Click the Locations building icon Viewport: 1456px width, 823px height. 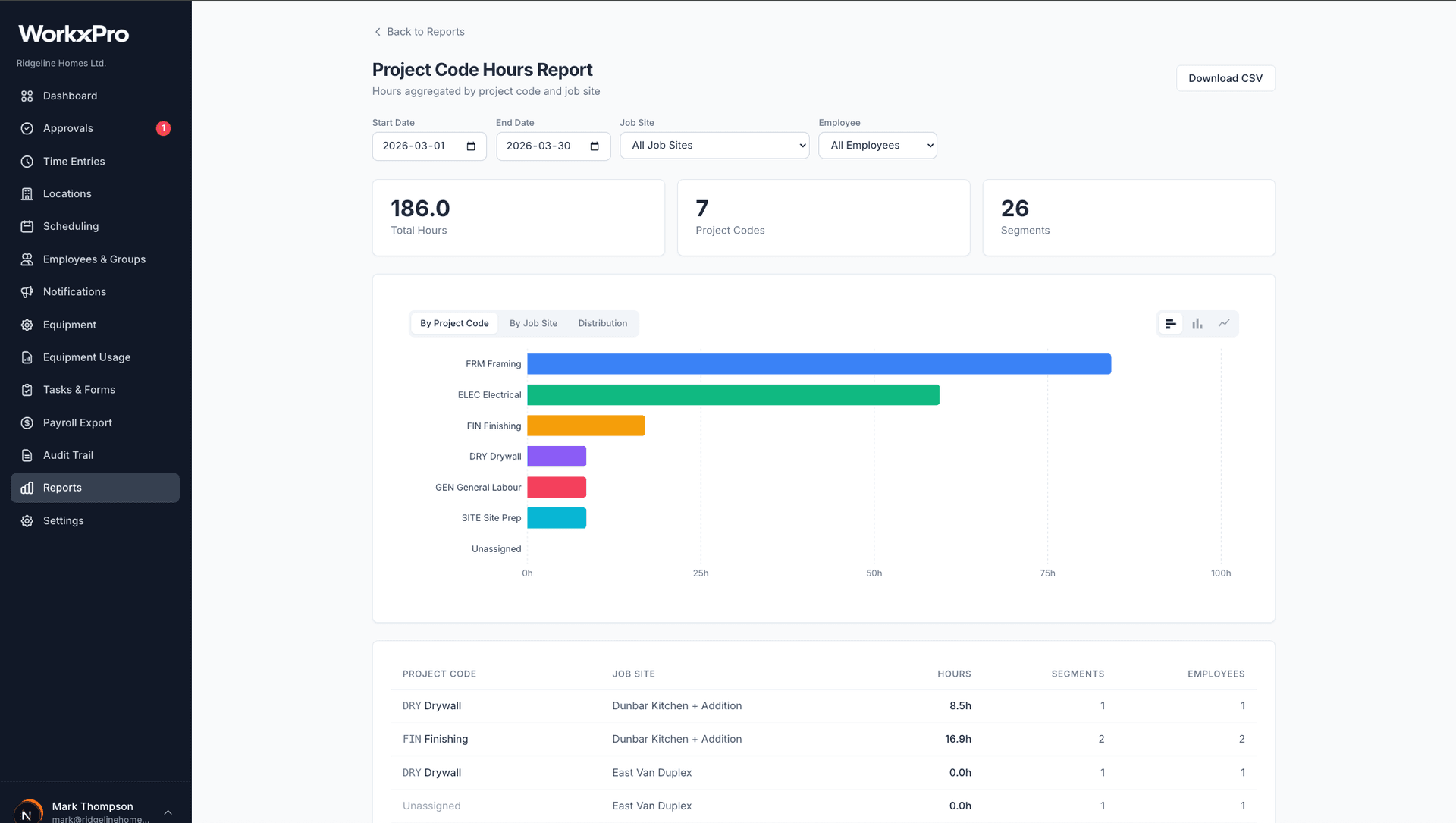27,193
